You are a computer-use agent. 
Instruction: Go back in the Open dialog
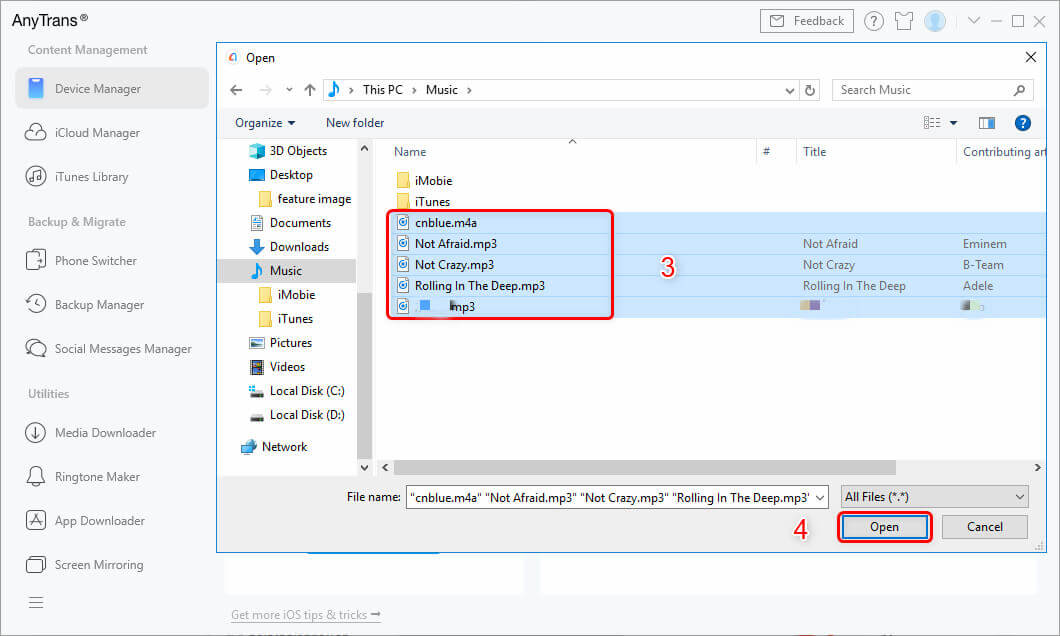click(x=236, y=90)
